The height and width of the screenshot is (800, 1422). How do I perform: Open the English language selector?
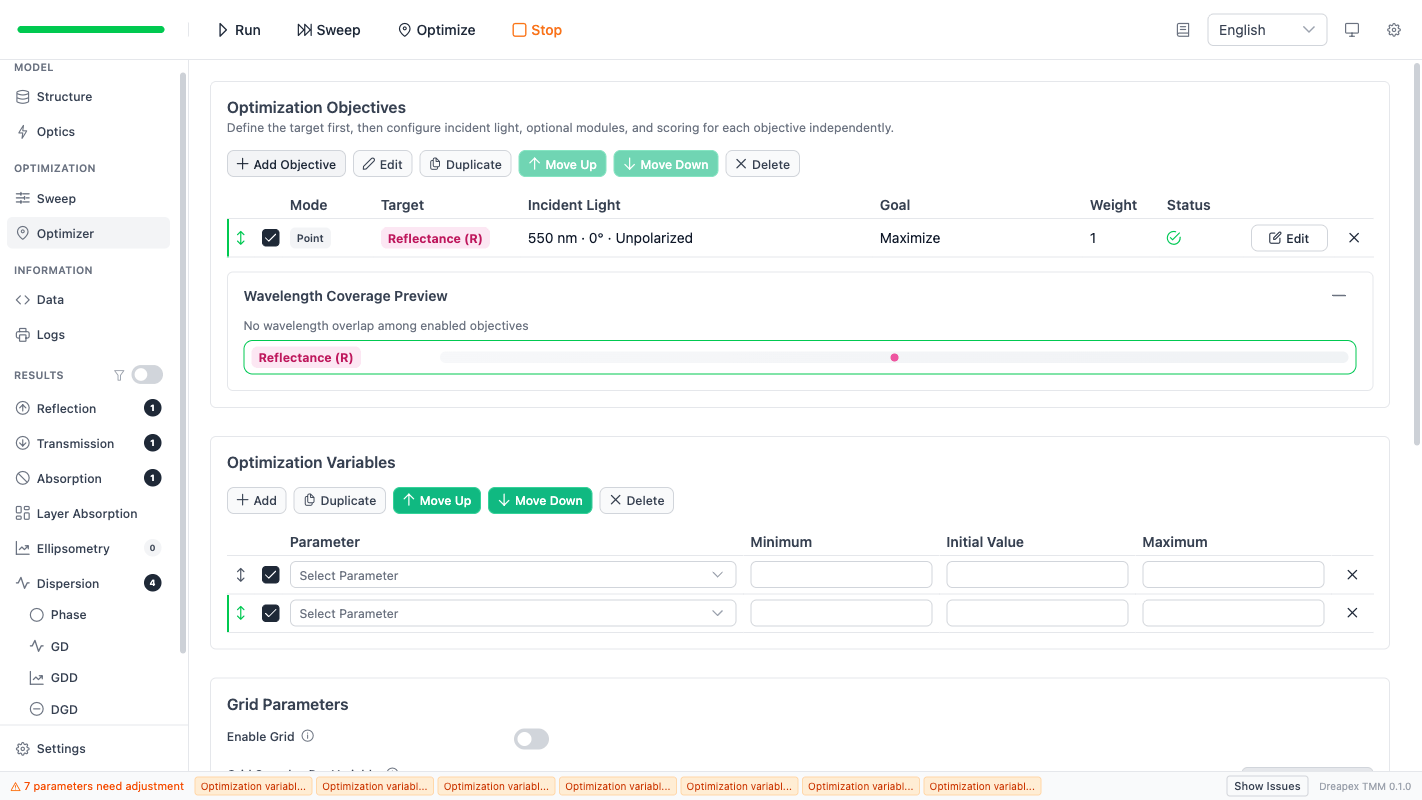click(1266, 30)
